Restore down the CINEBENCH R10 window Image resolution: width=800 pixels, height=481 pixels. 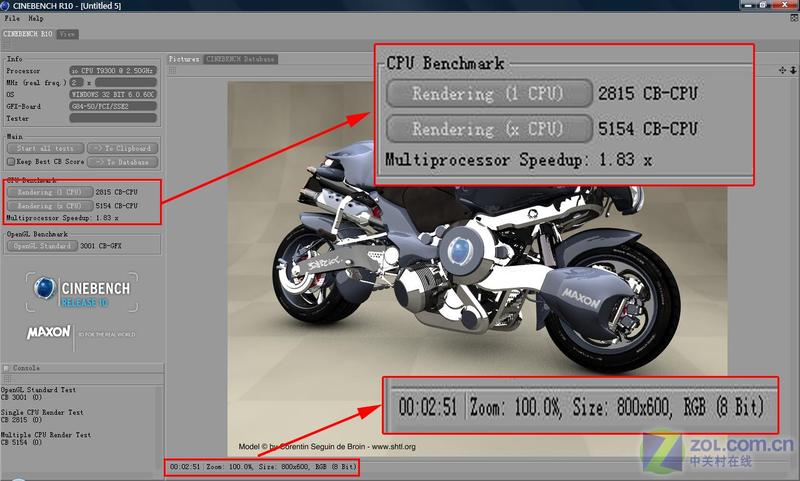pyautogui.click(x=763, y=5)
